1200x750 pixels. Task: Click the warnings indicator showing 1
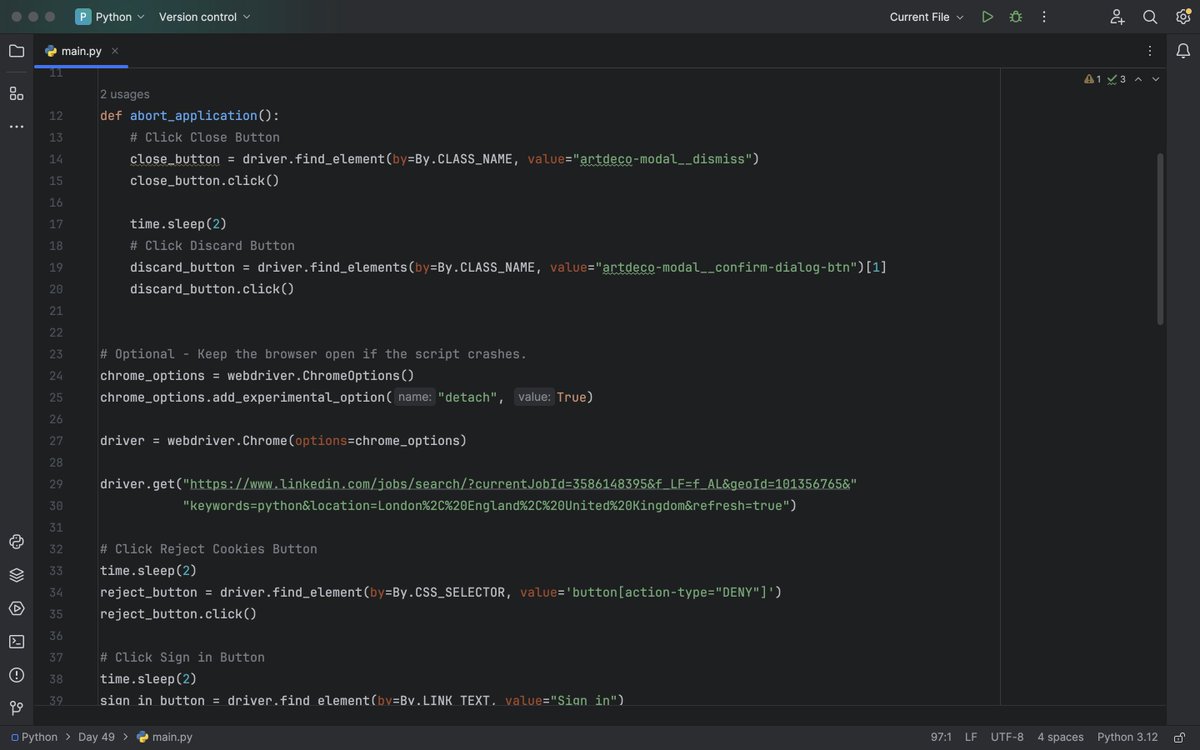[1092, 79]
